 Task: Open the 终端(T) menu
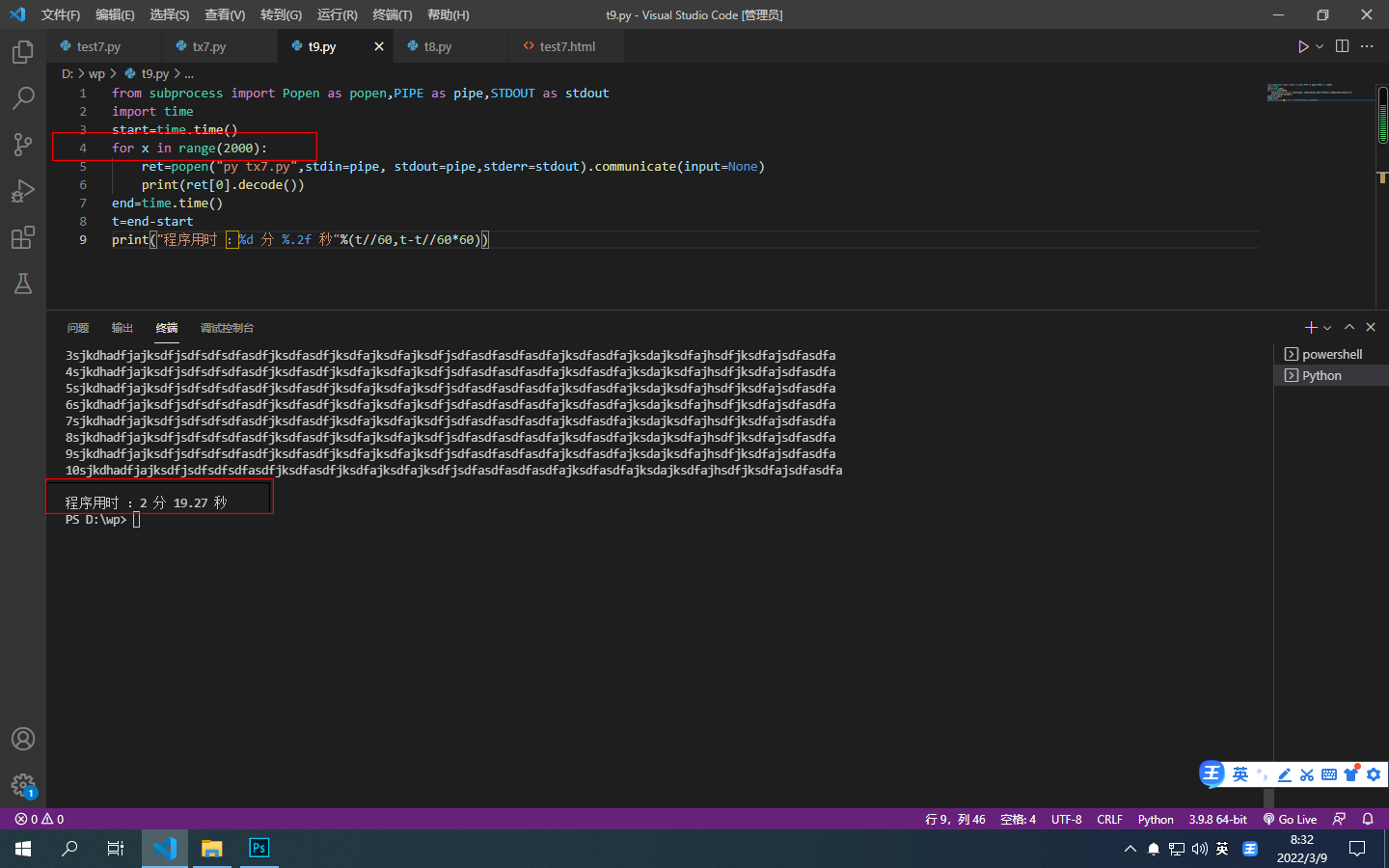[393, 14]
